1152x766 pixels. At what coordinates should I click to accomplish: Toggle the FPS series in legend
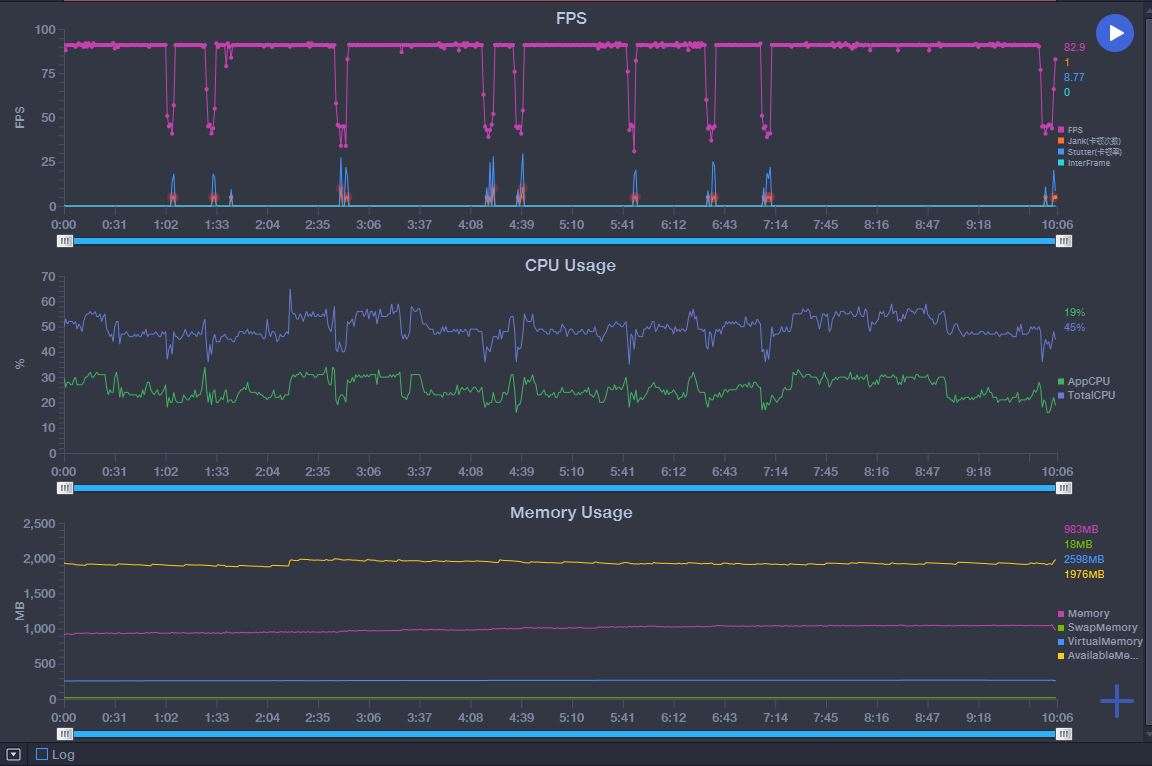click(x=1075, y=130)
